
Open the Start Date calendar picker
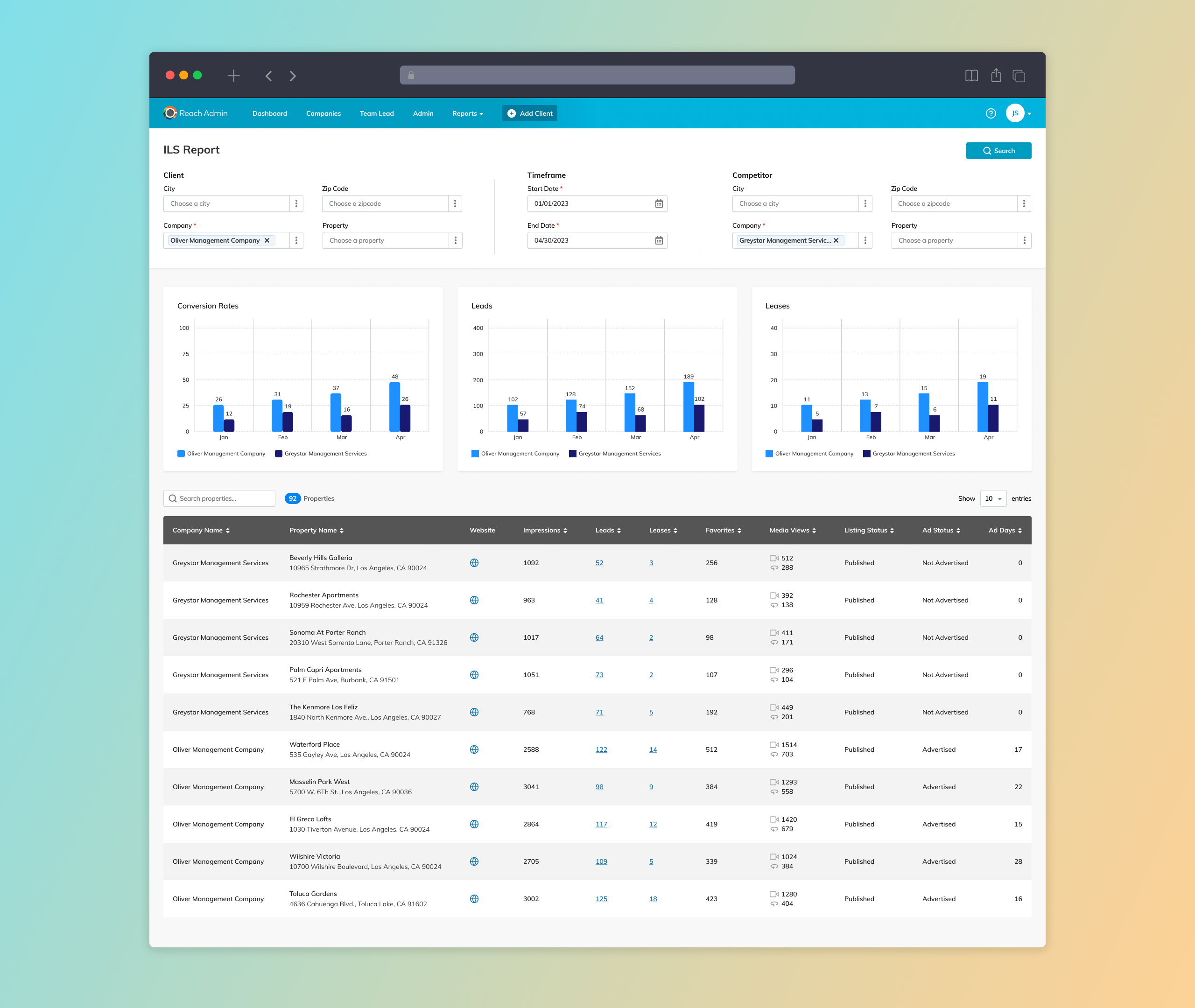pyautogui.click(x=659, y=203)
